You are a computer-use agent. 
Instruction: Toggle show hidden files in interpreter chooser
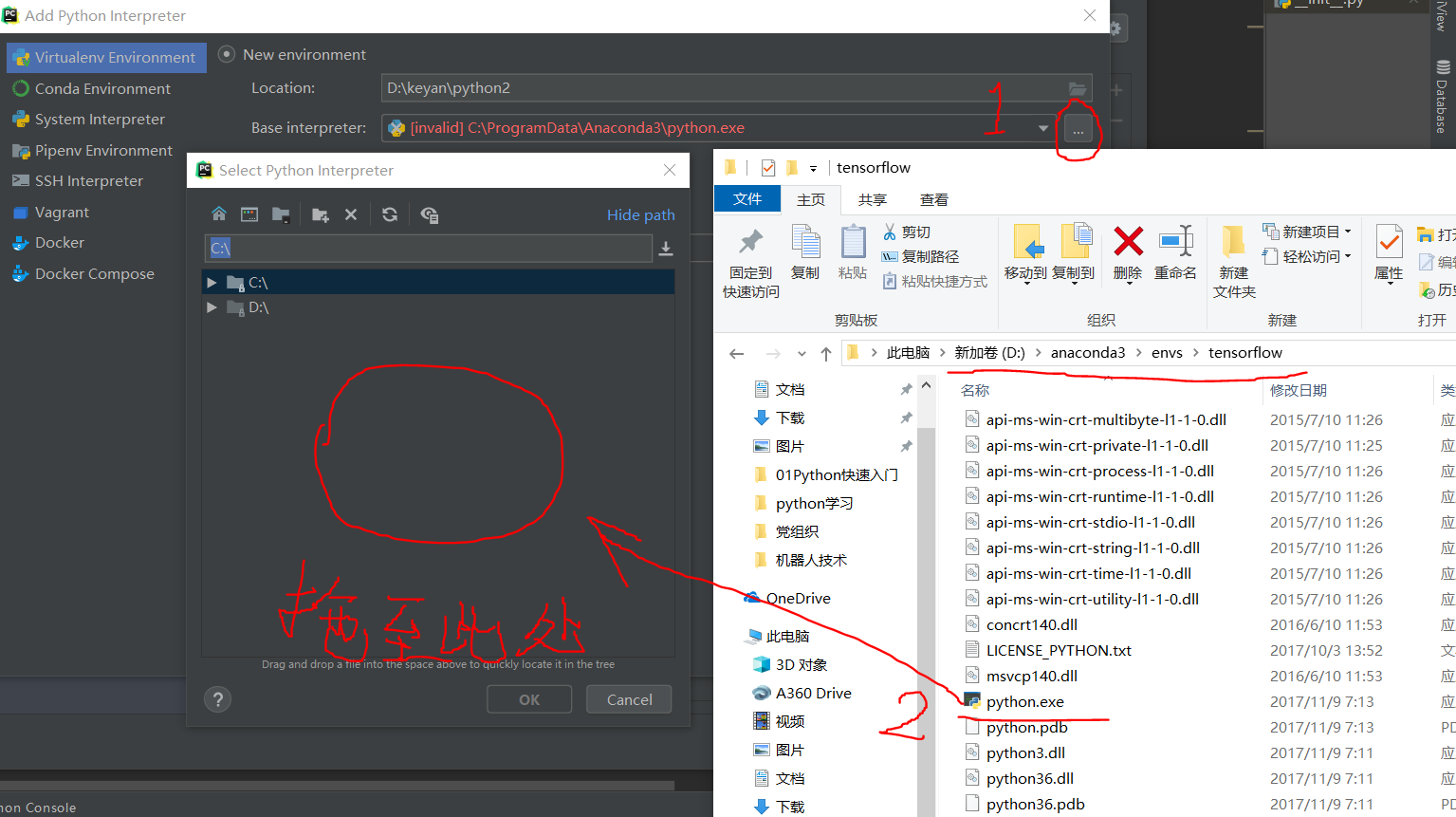tap(430, 214)
